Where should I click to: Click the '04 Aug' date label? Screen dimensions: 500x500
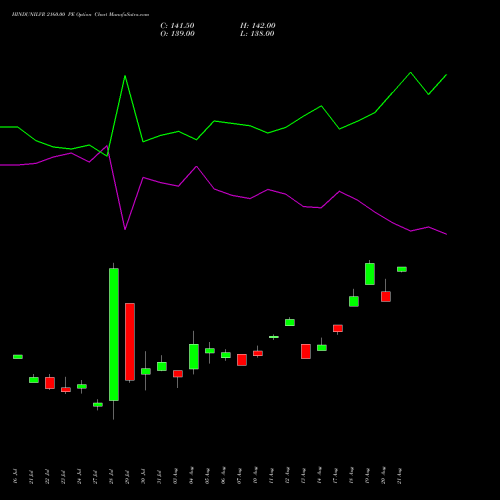[x=191, y=476]
